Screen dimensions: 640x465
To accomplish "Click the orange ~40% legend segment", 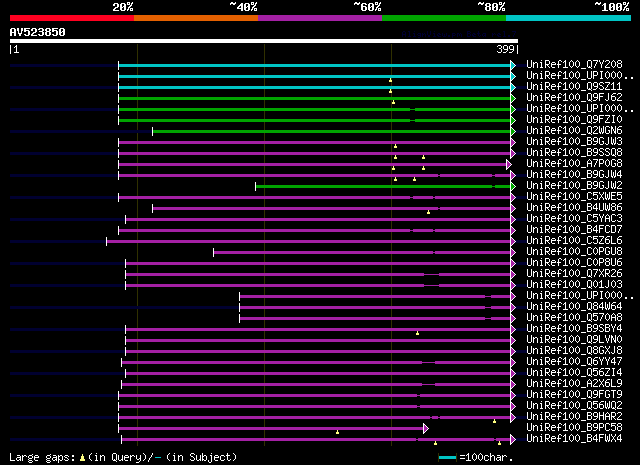I will point(196,18).
